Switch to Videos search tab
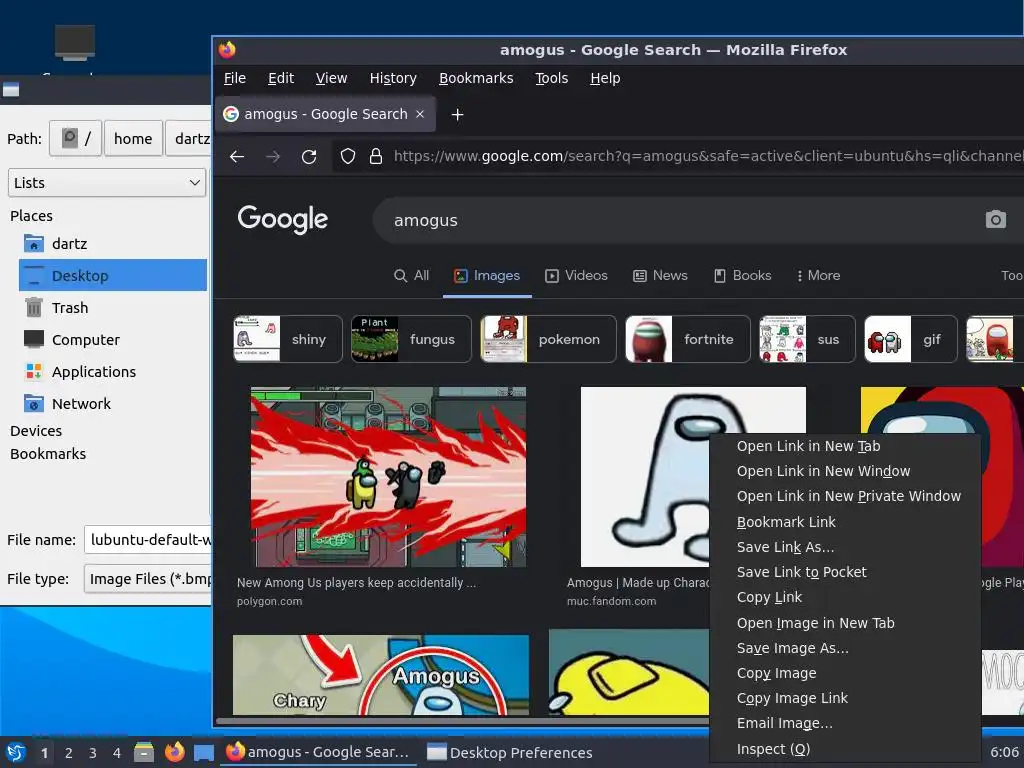The width and height of the screenshot is (1024, 768). pos(576,276)
